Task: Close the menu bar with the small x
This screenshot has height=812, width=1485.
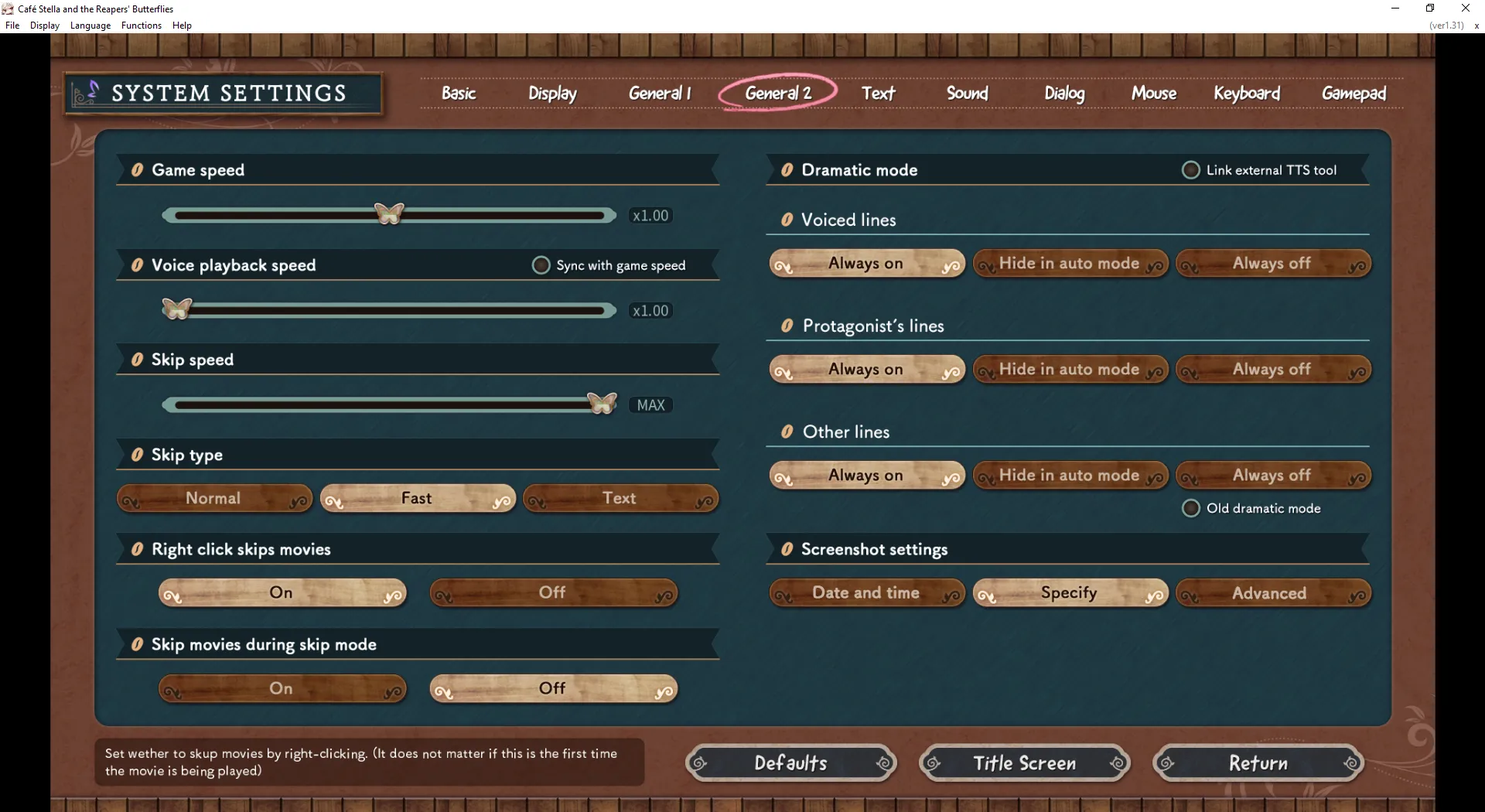Action: click(1476, 26)
